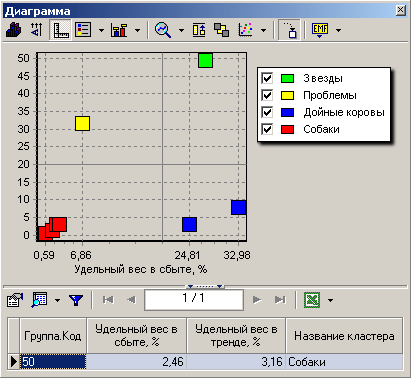
Task: Uncheck the Дойные коровы legend checkbox
Action: pos(267,112)
